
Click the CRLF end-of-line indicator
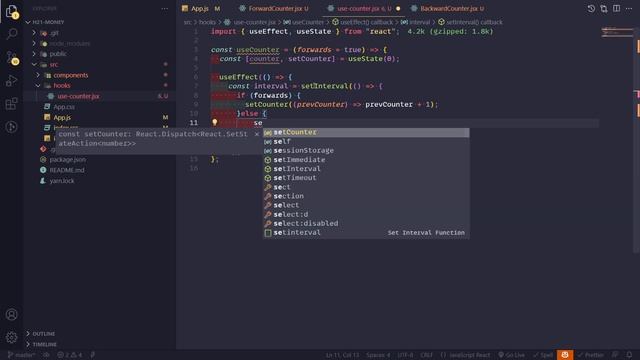(x=427, y=355)
